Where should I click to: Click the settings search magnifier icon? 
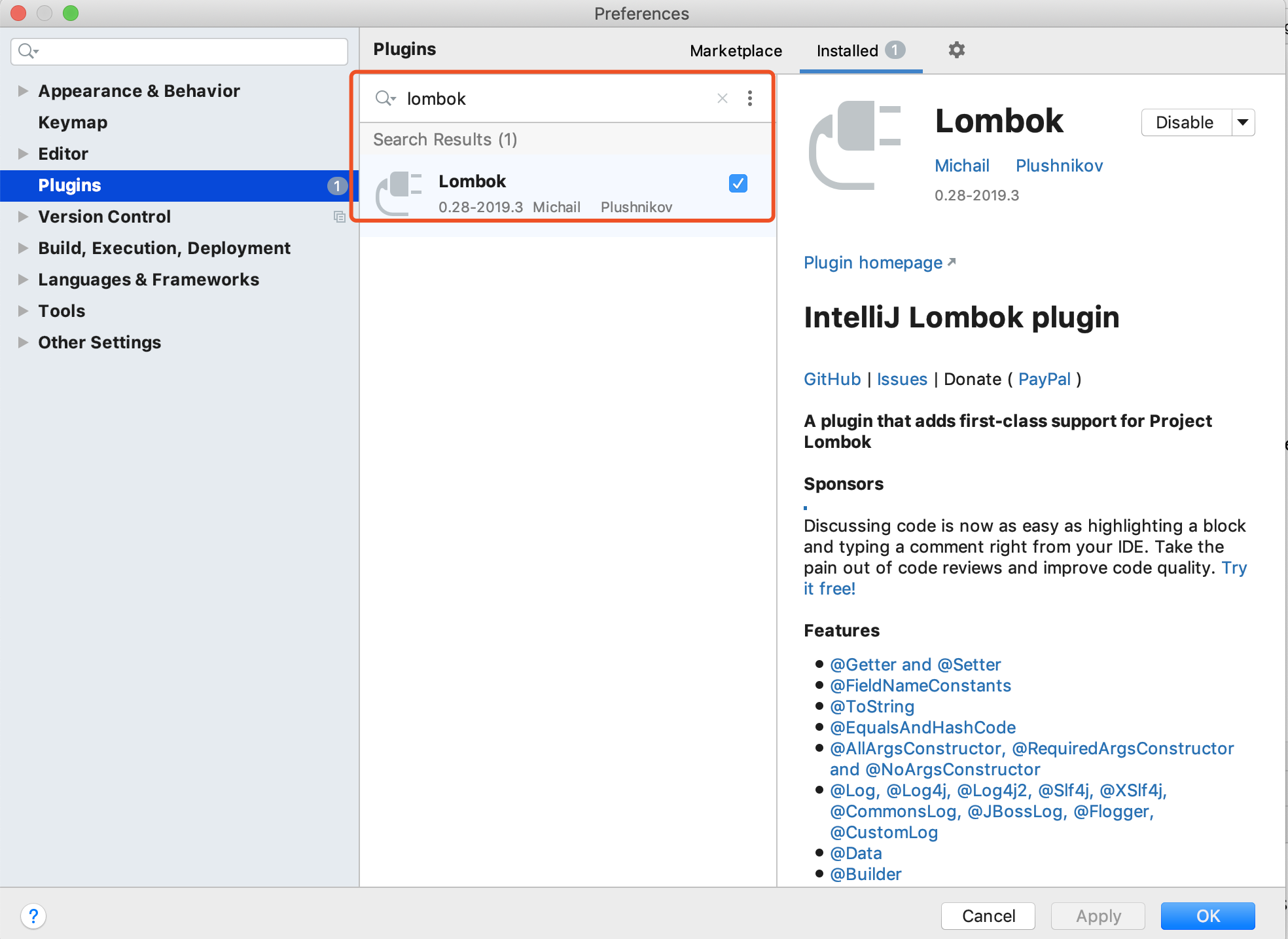[x=28, y=50]
